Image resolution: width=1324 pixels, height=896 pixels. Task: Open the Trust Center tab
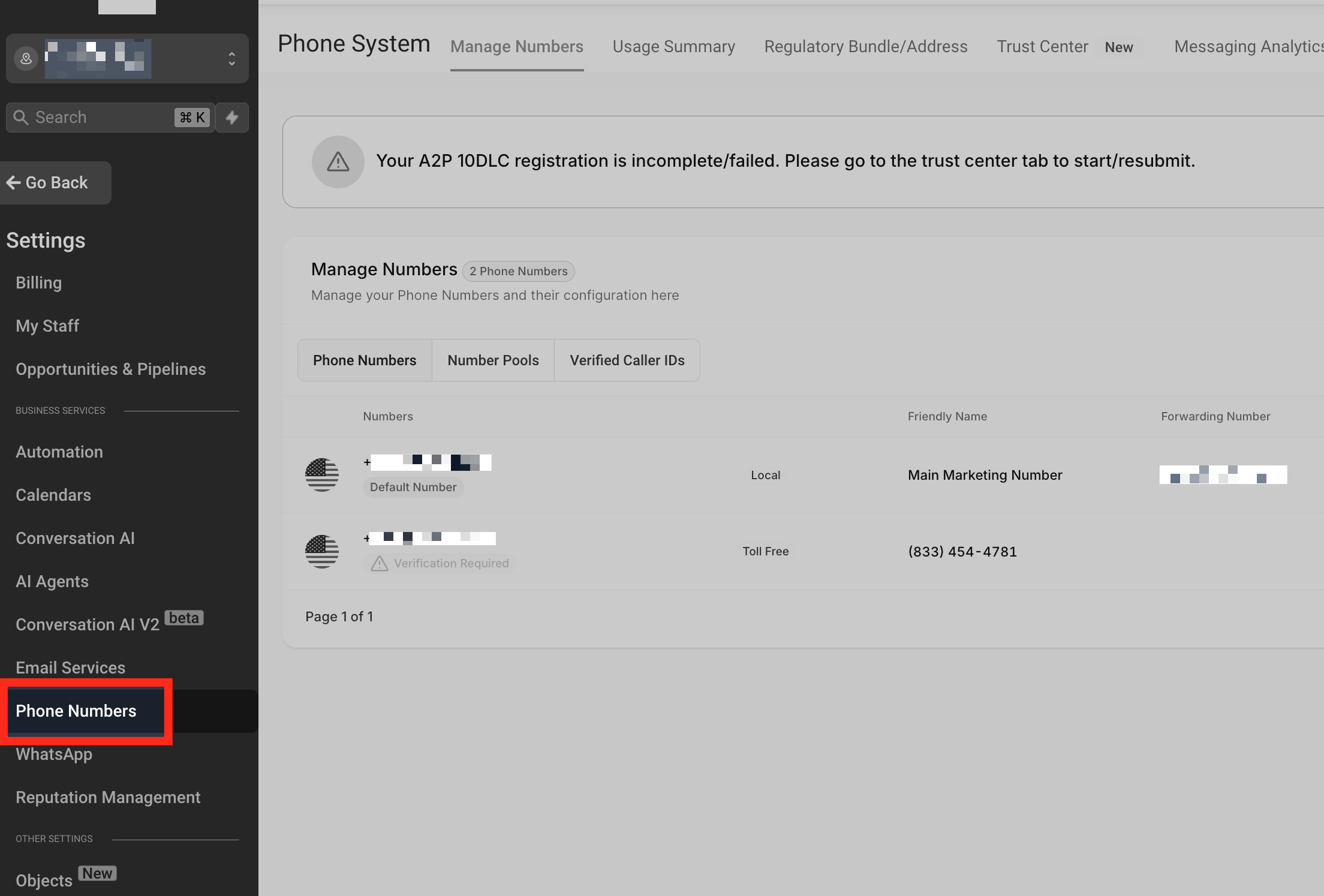tap(1042, 47)
